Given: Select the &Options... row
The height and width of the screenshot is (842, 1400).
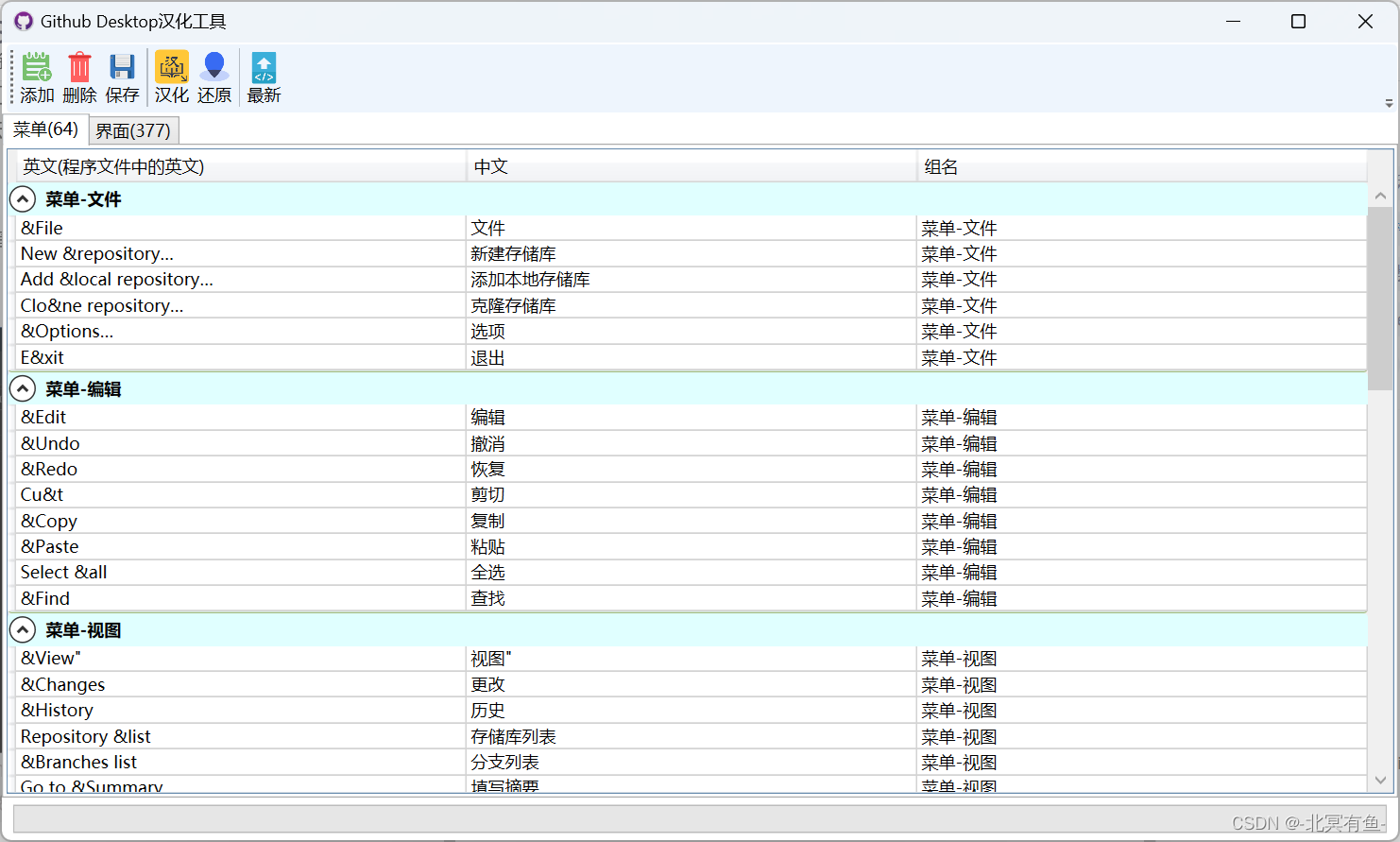Looking at the screenshot, I should click(x=691, y=332).
